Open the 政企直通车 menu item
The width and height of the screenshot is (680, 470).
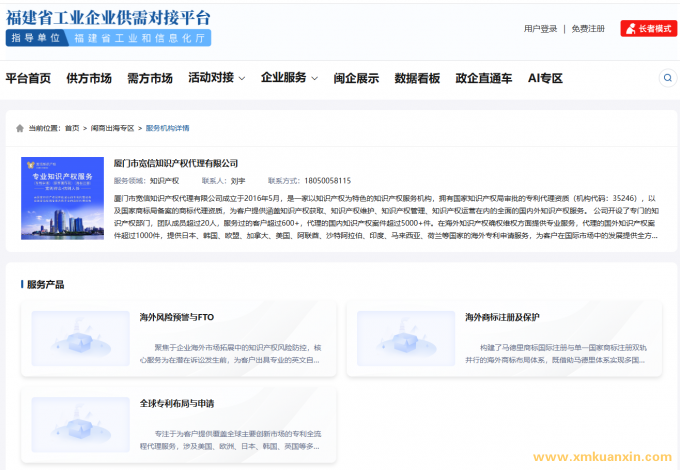point(484,78)
